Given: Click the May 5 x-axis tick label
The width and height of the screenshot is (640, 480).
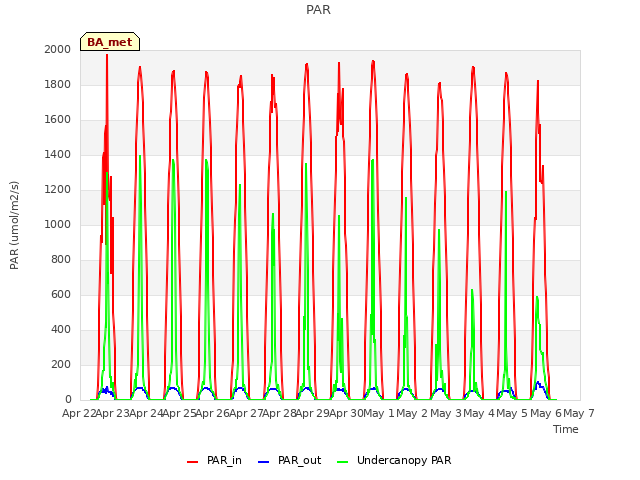Looking at the screenshot, I should pyautogui.click(x=512, y=413).
